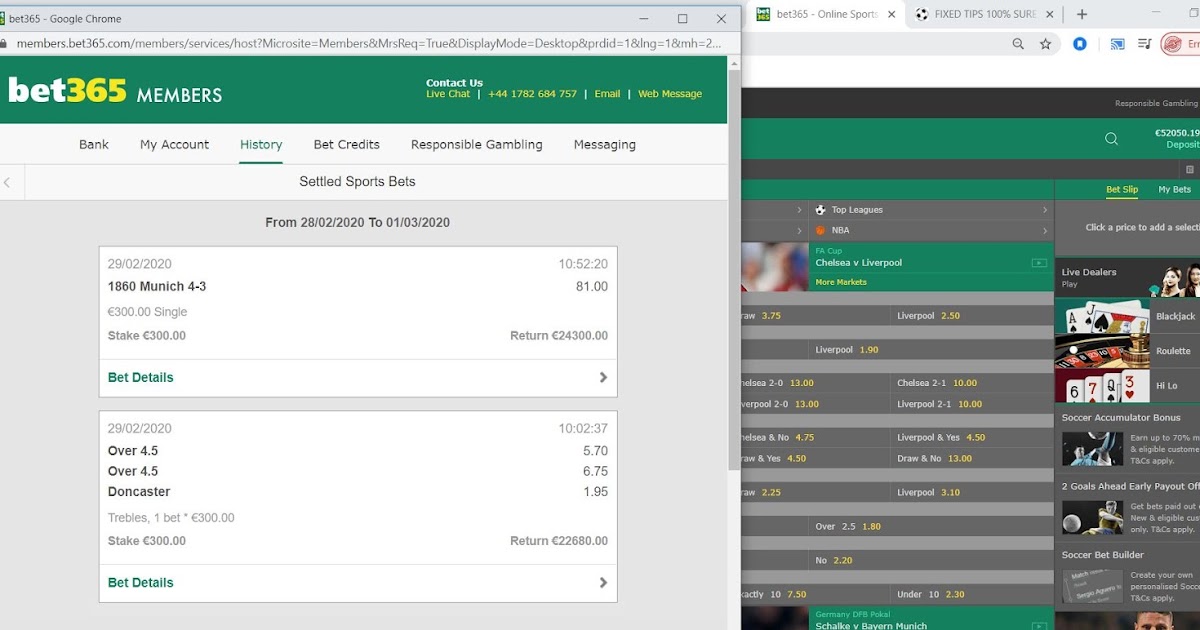Click the bet365 Members logo

pyautogui.click(x=115, y=91)
